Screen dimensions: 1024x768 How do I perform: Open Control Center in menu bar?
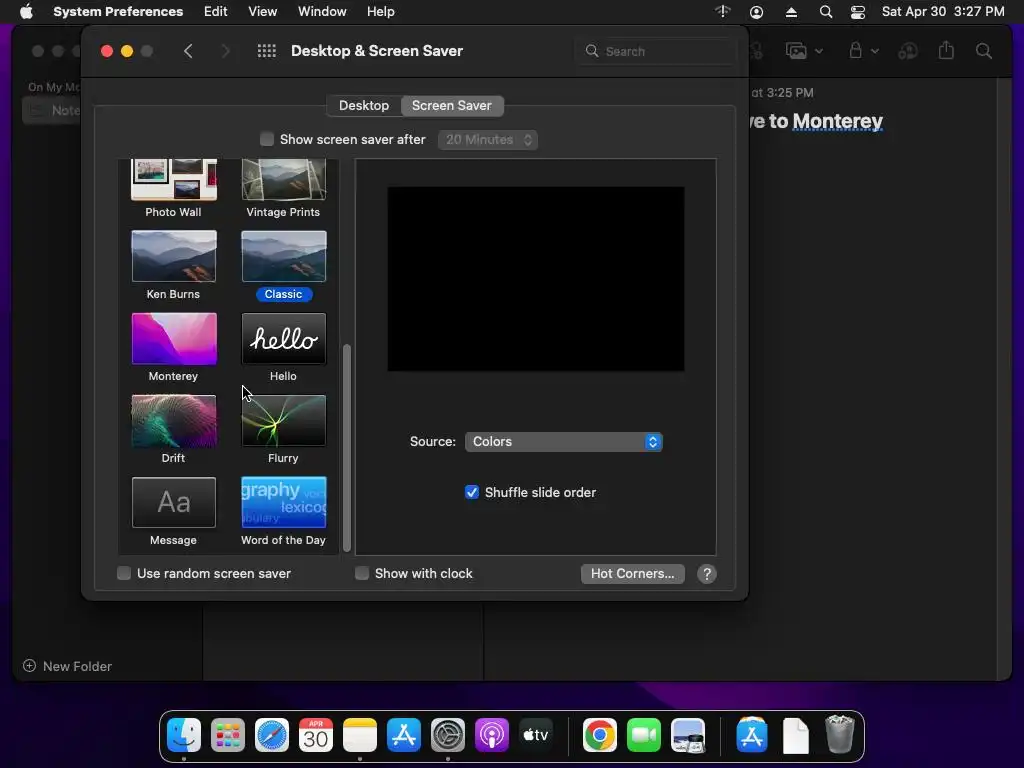(x=857, y=12)
